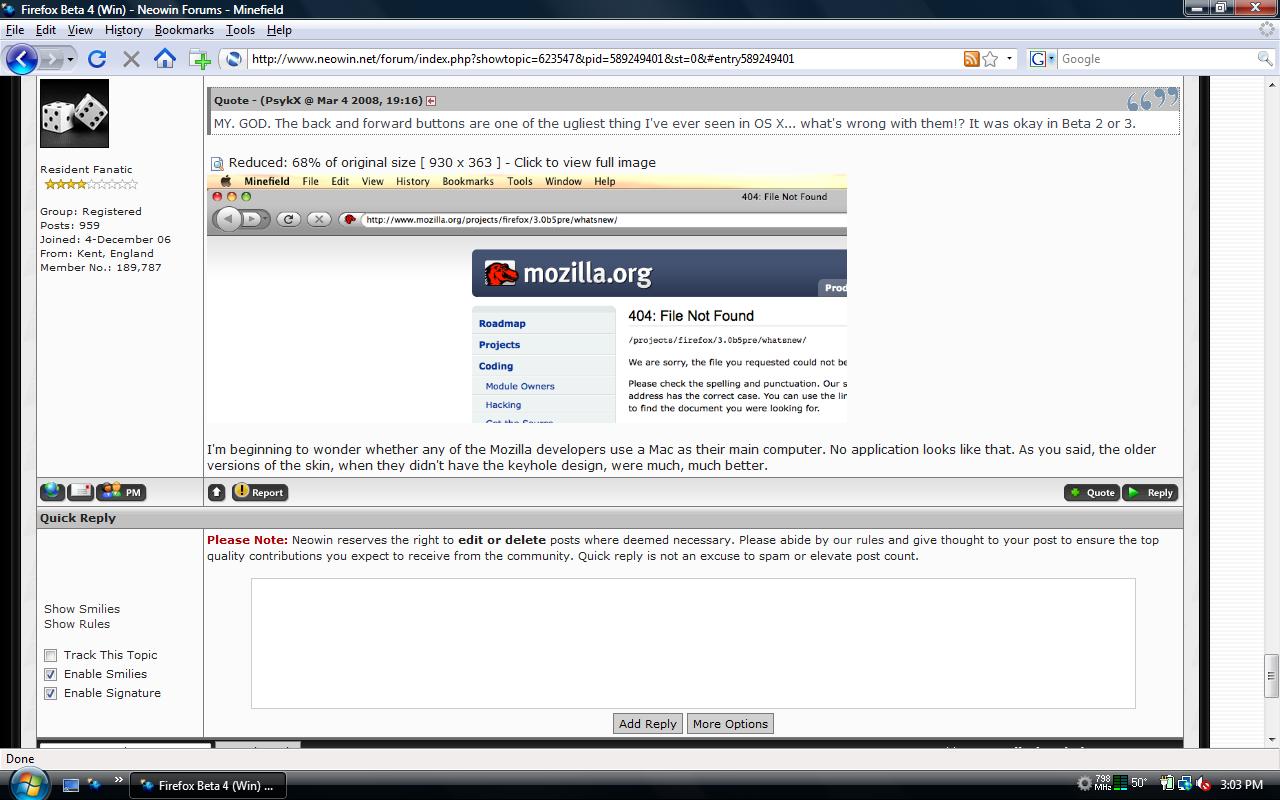Screen dimensions: 1280x800
Task: Click the More Options button
Action: coord(731,724)
